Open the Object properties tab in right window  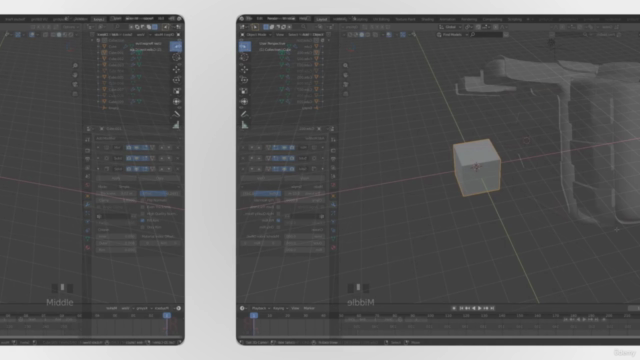click(333, 196)
